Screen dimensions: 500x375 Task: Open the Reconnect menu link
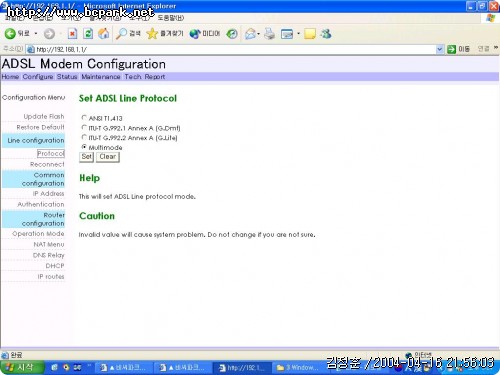(x=47, y=164)
